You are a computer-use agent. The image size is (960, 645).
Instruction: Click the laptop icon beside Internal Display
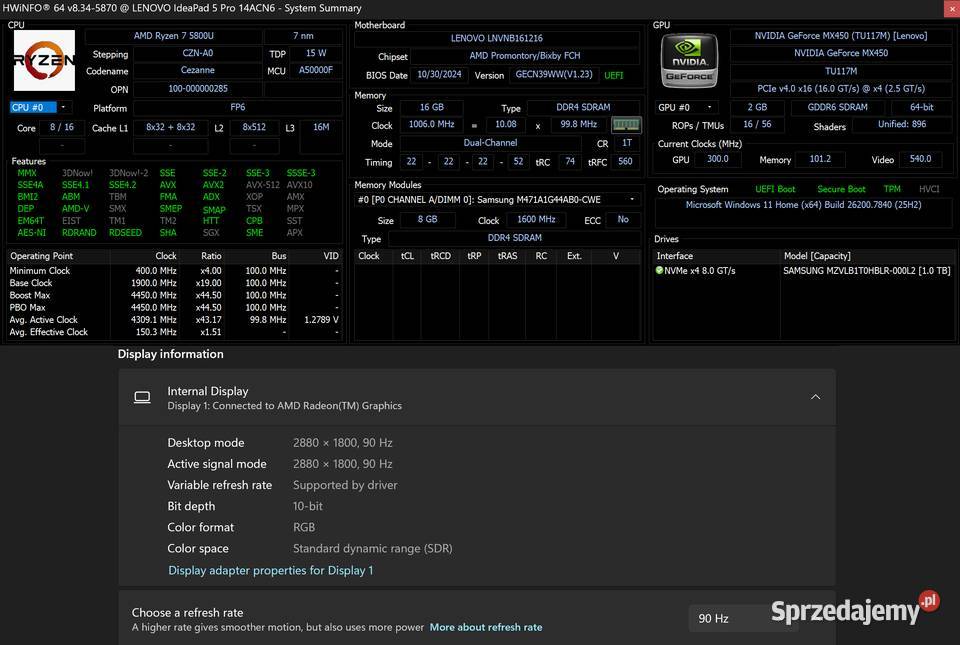point(142,398)
